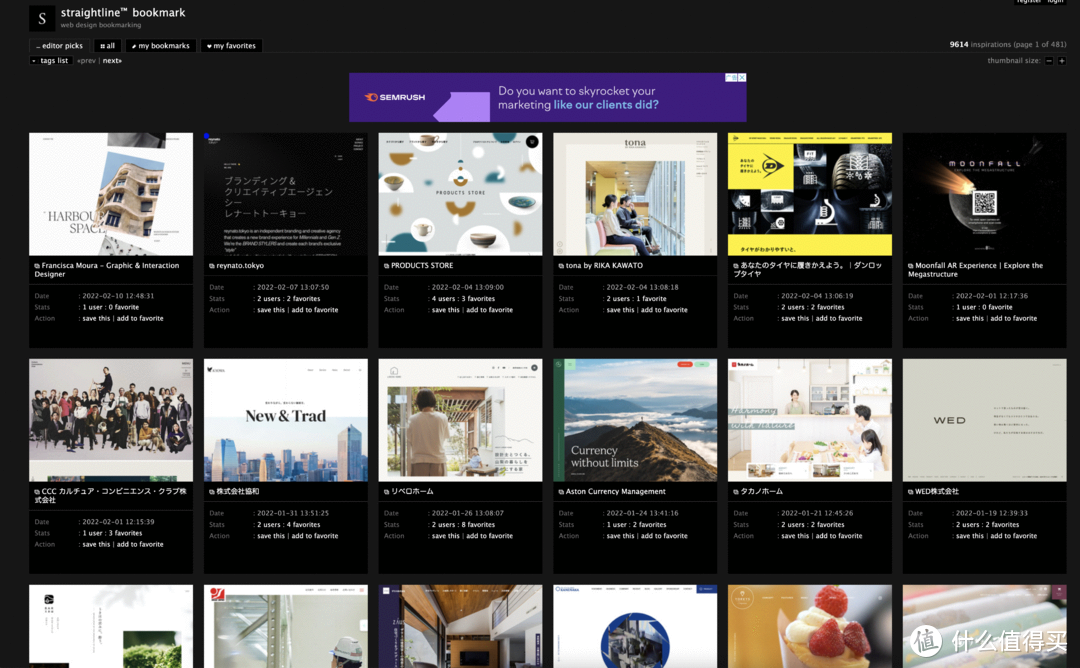Screen dimensions: 1080x668
Task: Add reynato.tokyo to favorites
Action: [315, 311]
